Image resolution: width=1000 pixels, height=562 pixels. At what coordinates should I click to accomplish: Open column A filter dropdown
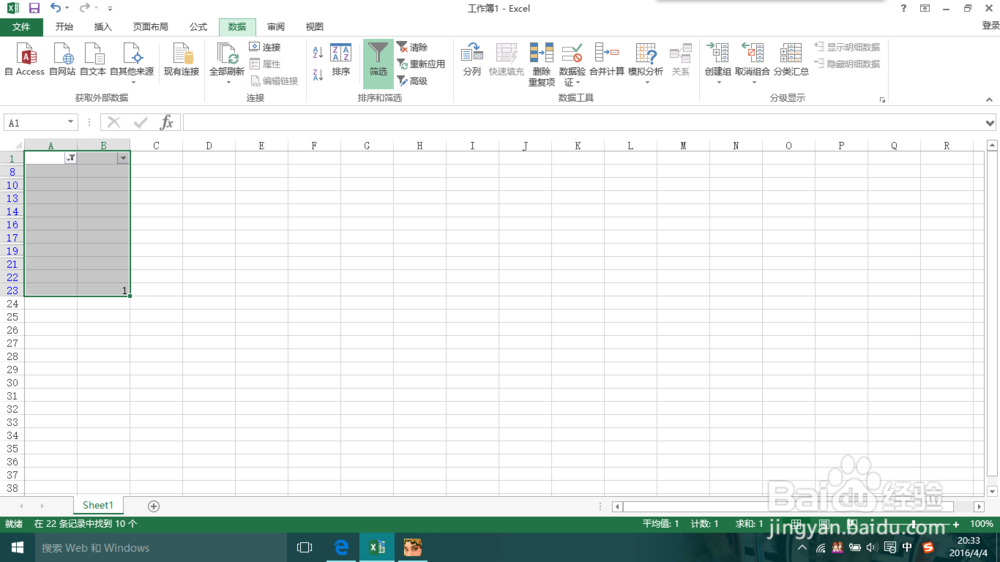(71, 158)
